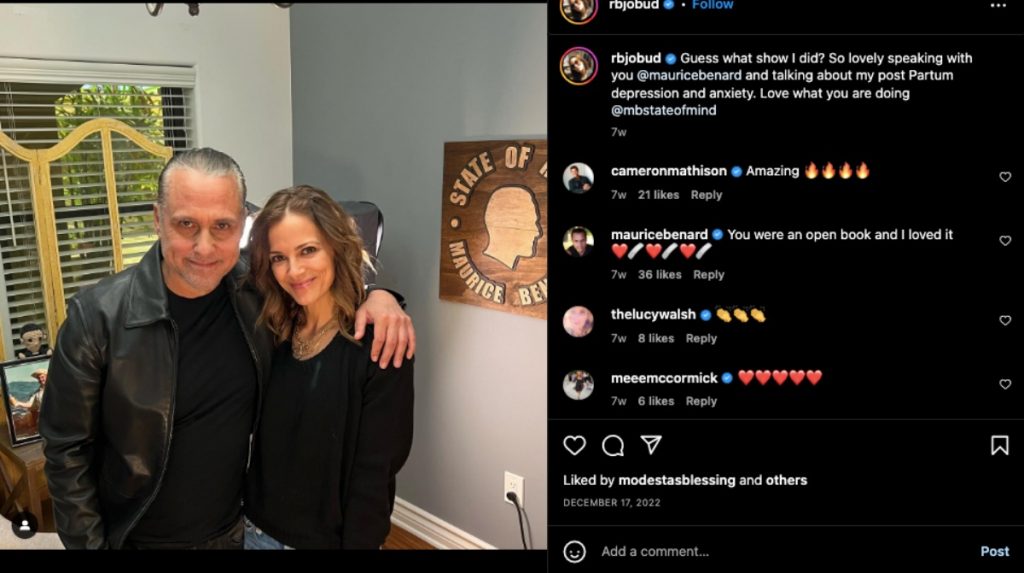Follow rbjobud
1024x573 pixels.
coord(714,5)
